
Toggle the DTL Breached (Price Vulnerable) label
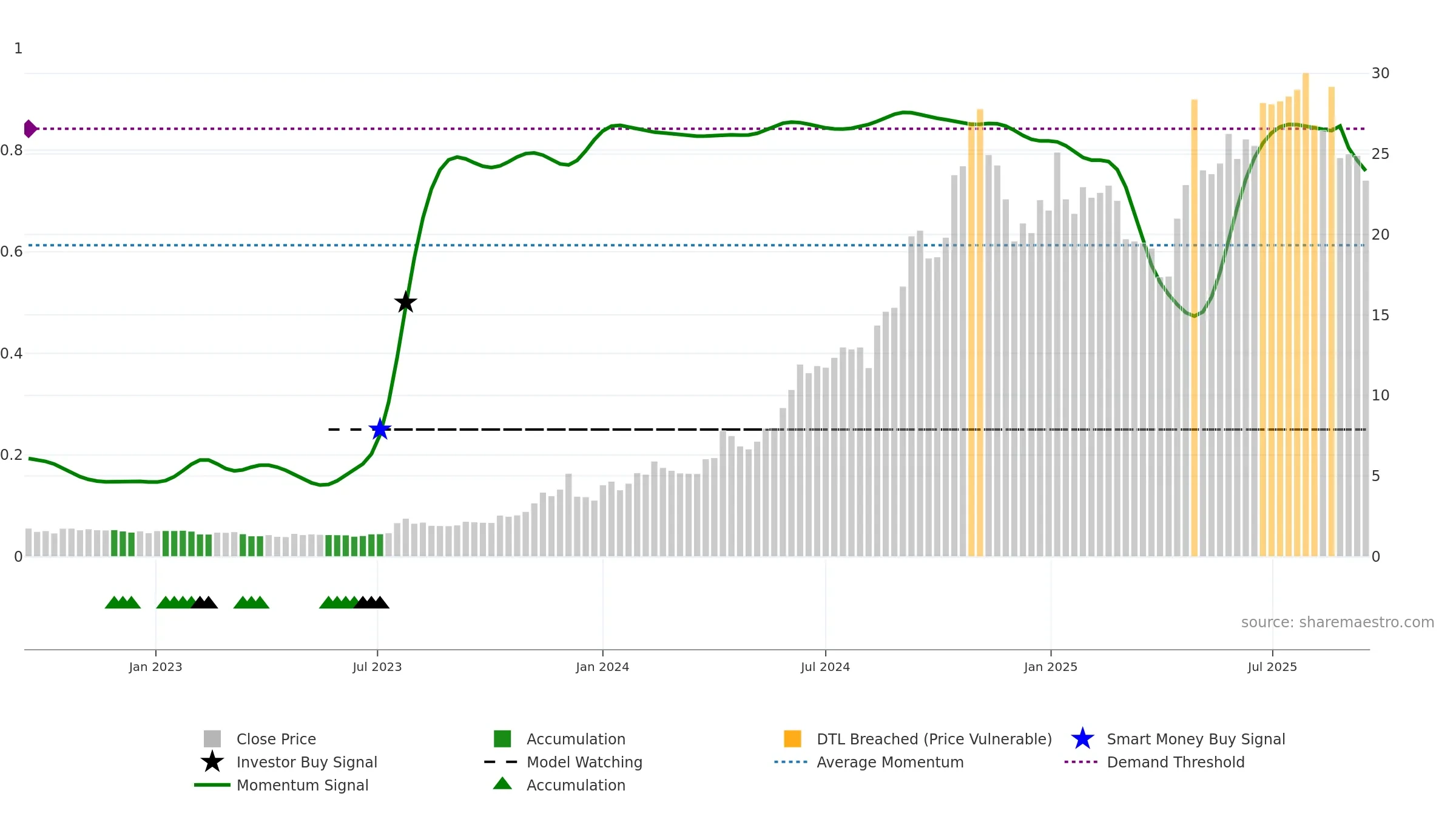934,739
